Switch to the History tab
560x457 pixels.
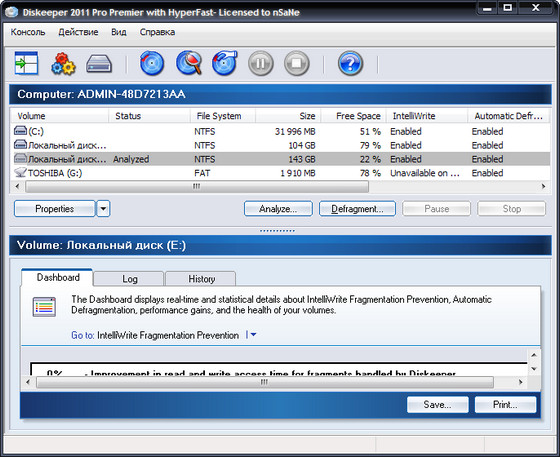(201, 279)
